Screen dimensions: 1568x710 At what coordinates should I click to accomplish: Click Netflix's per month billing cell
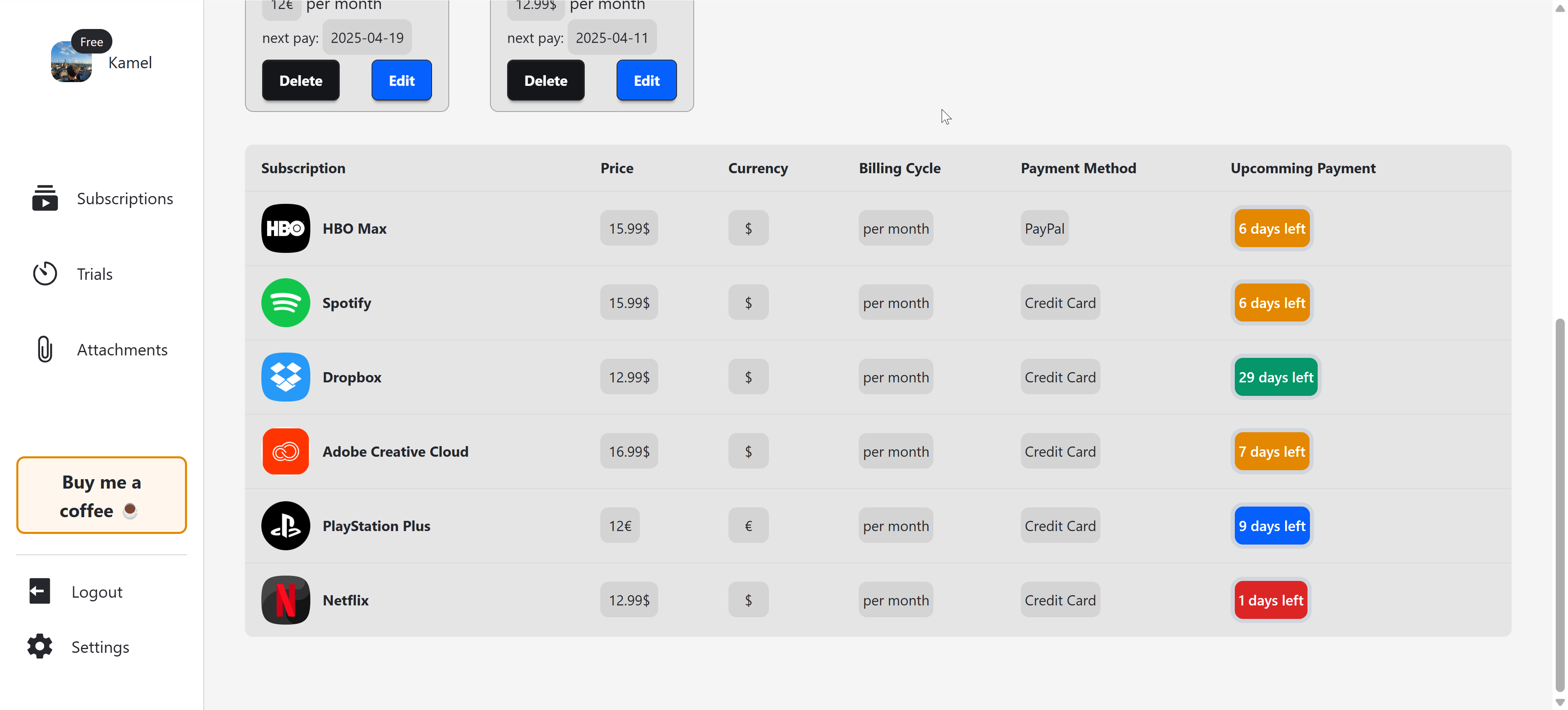[x=895, y=600]
